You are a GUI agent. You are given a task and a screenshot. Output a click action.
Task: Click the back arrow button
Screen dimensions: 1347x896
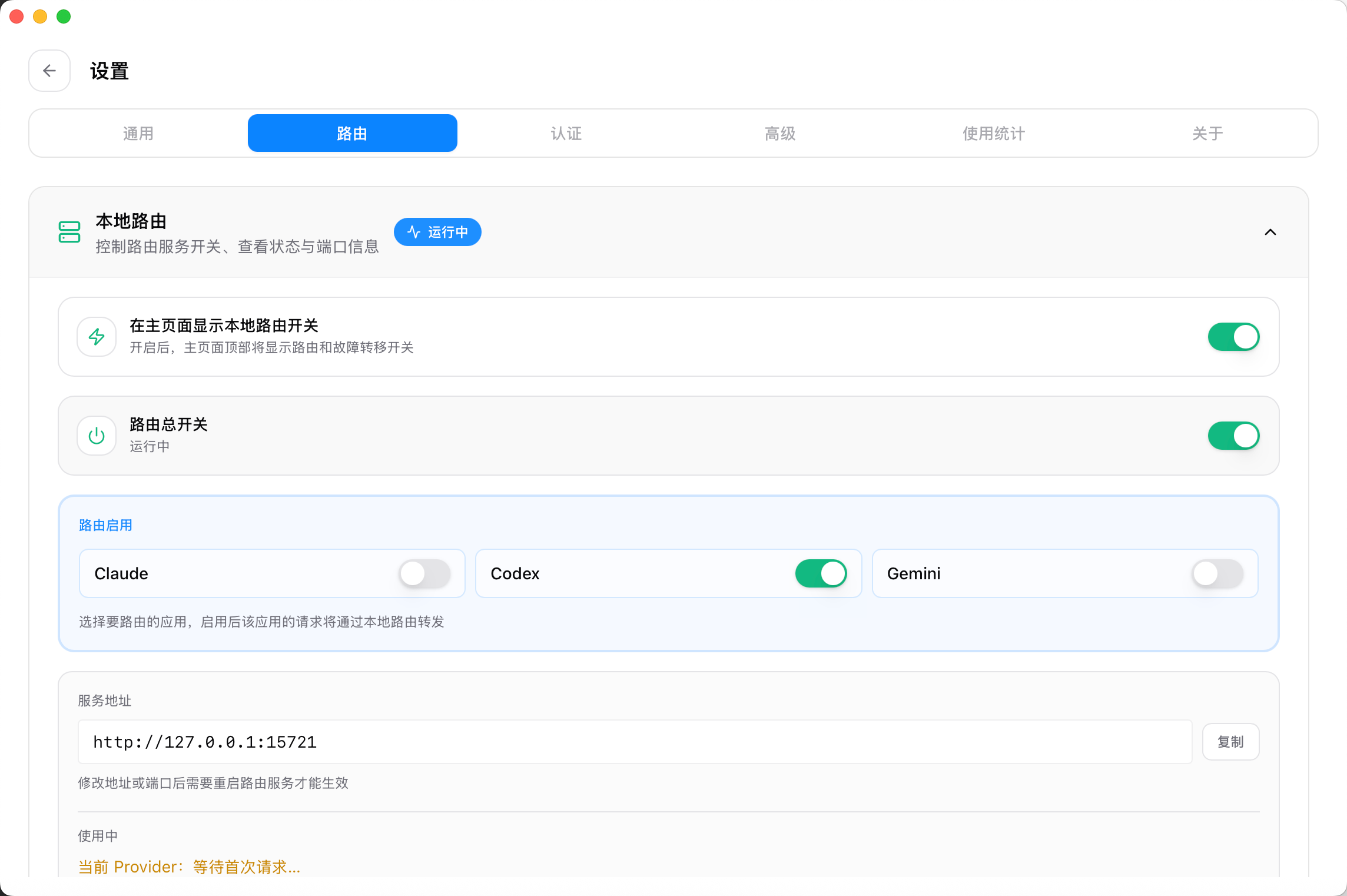[x=49, y=71]
